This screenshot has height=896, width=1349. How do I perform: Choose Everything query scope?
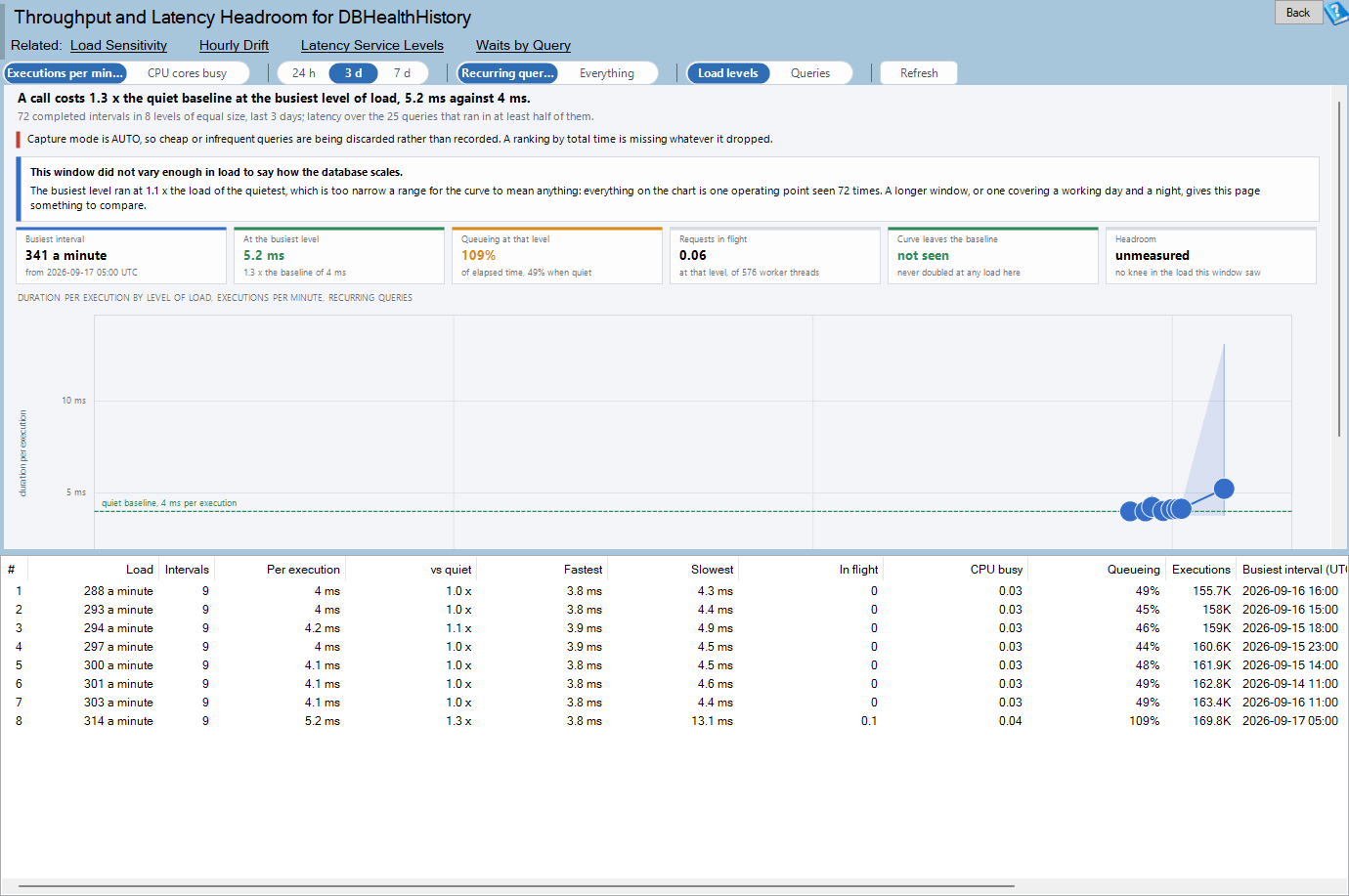[x=606, y=73]
